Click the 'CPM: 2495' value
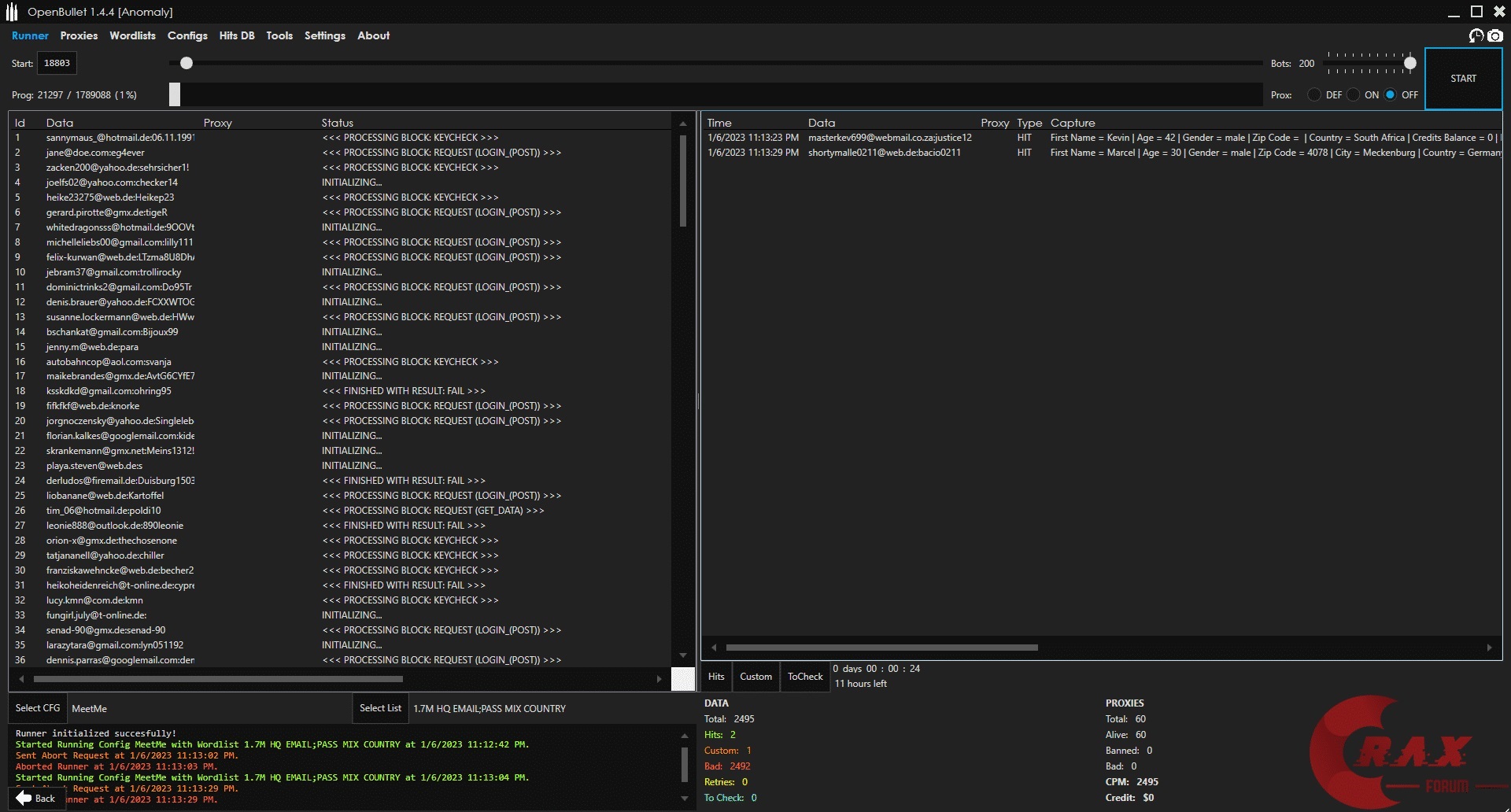Screen dimensions: 1511x812 (1132, 782)
